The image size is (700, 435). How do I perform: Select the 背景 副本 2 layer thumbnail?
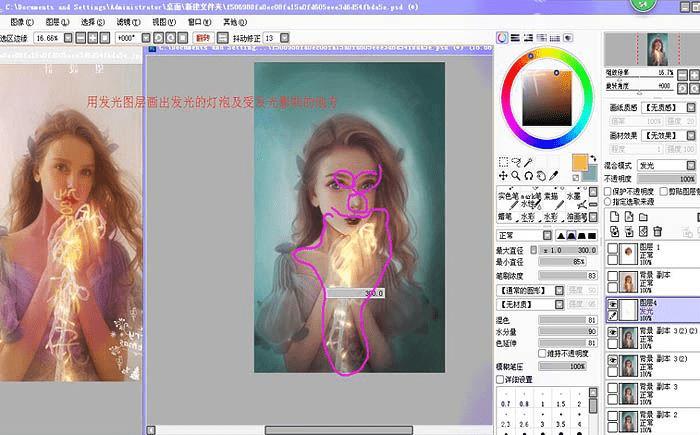click(x=629, y=421)
